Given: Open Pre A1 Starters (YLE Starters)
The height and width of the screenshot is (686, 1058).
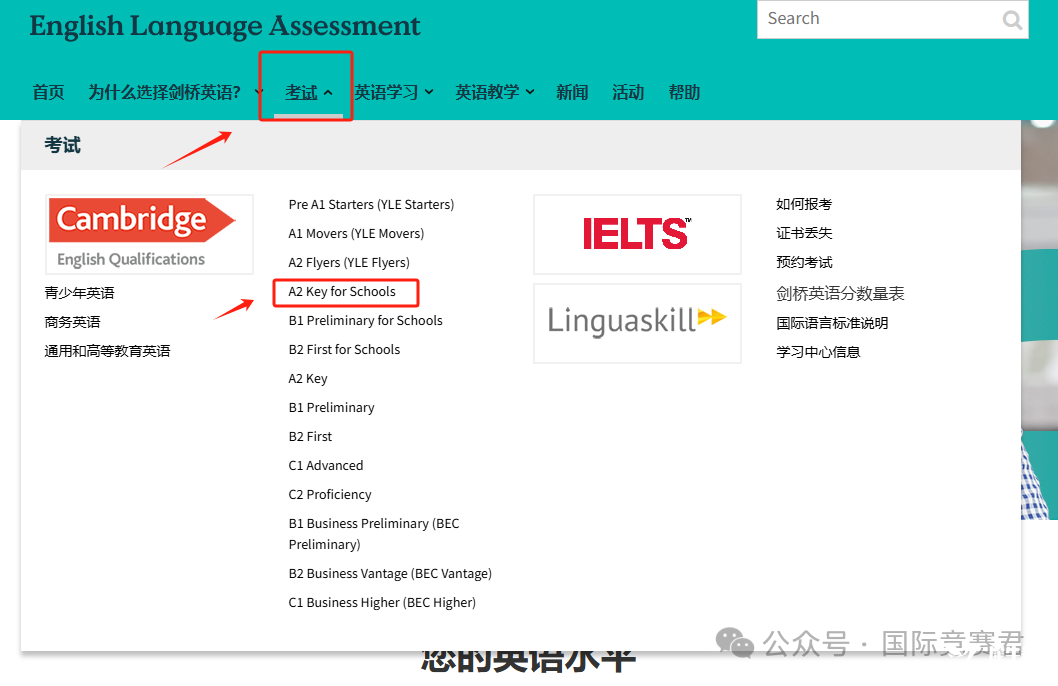Looking at the screenshot, I should (371, 204).
